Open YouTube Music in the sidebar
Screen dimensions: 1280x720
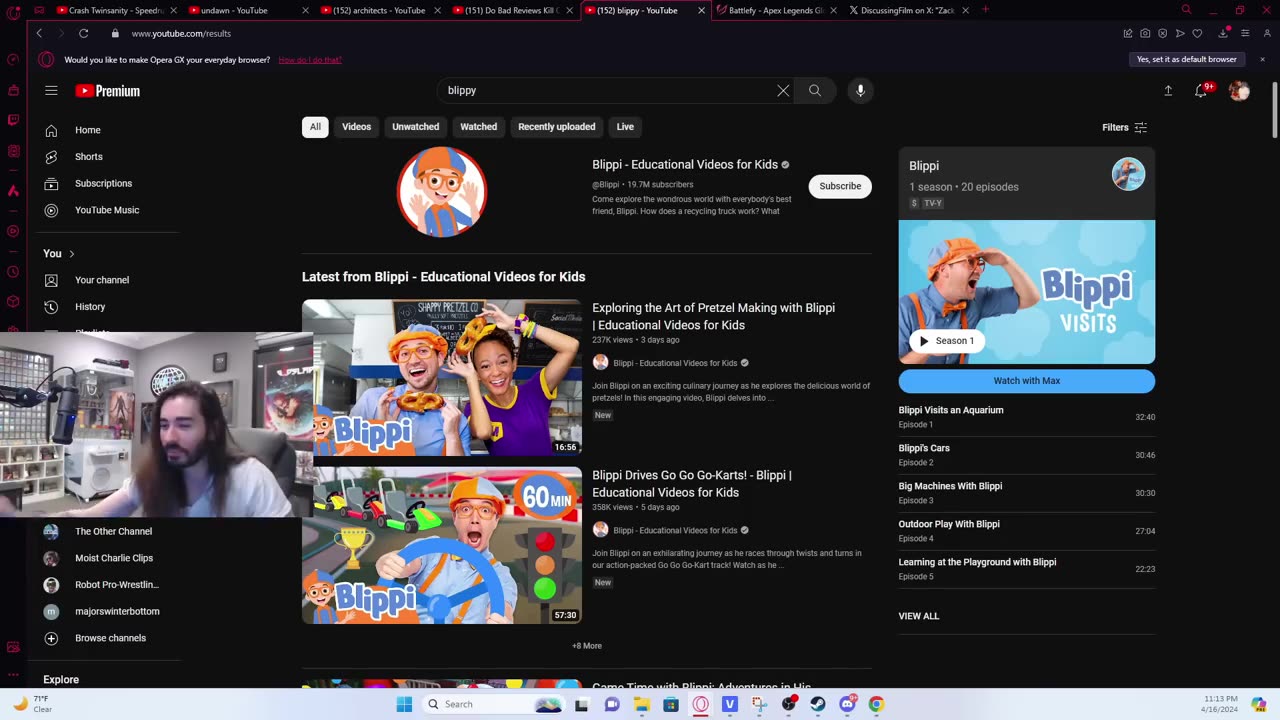pos(106,211)
